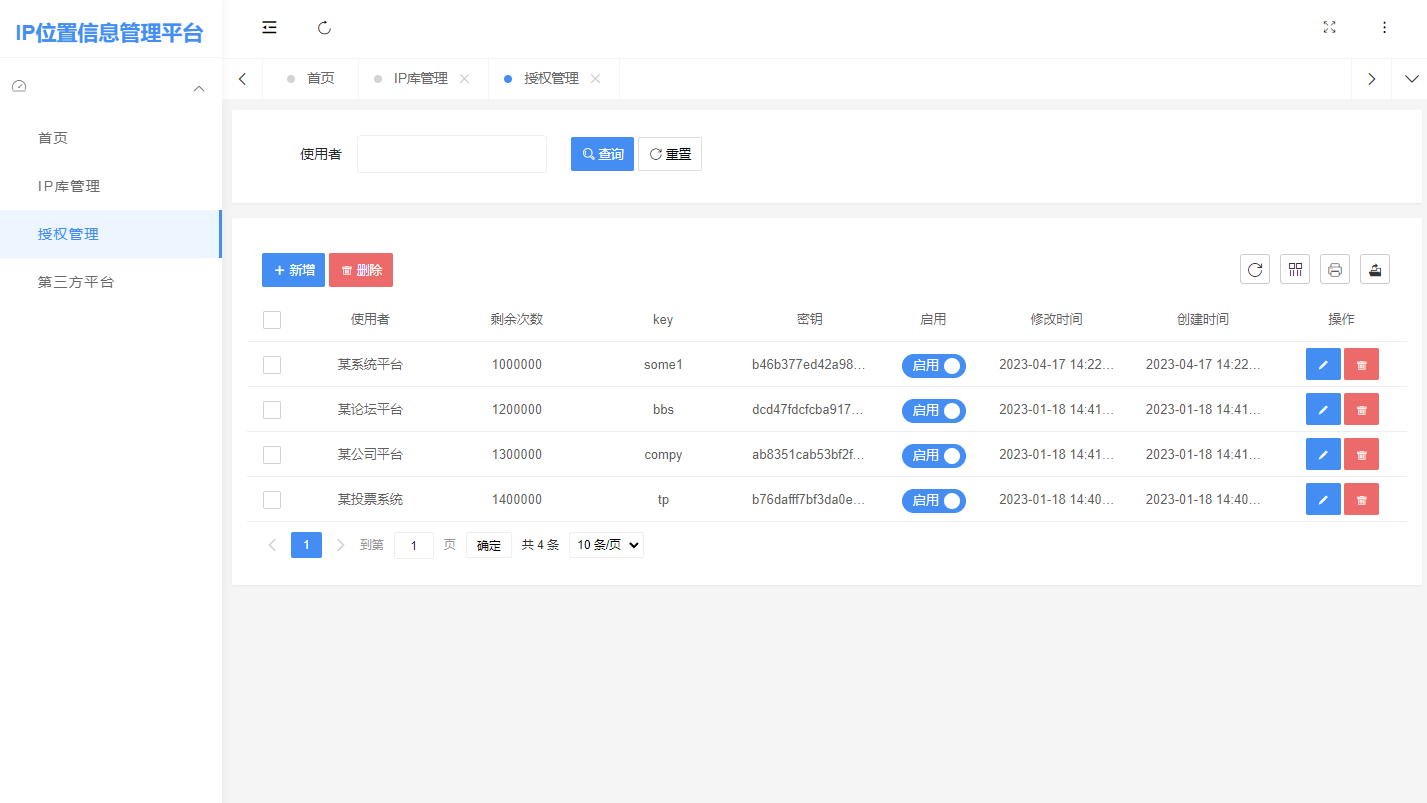Toggle the 启用 switch for 某投票系统
Viewport: 1427px width, 803px height.
[933, 500]
